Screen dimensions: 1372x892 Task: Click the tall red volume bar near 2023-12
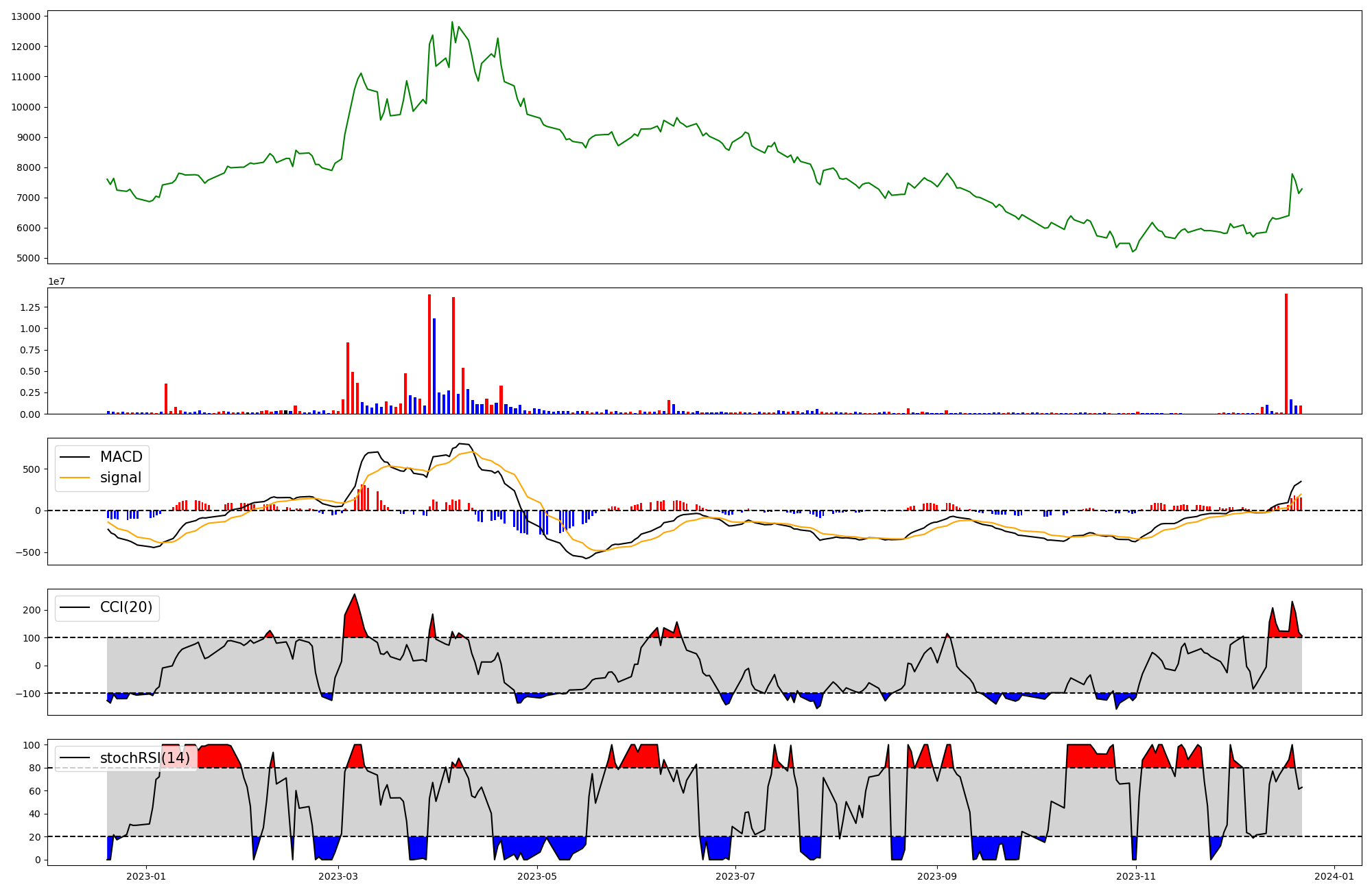pos(1286,354)
